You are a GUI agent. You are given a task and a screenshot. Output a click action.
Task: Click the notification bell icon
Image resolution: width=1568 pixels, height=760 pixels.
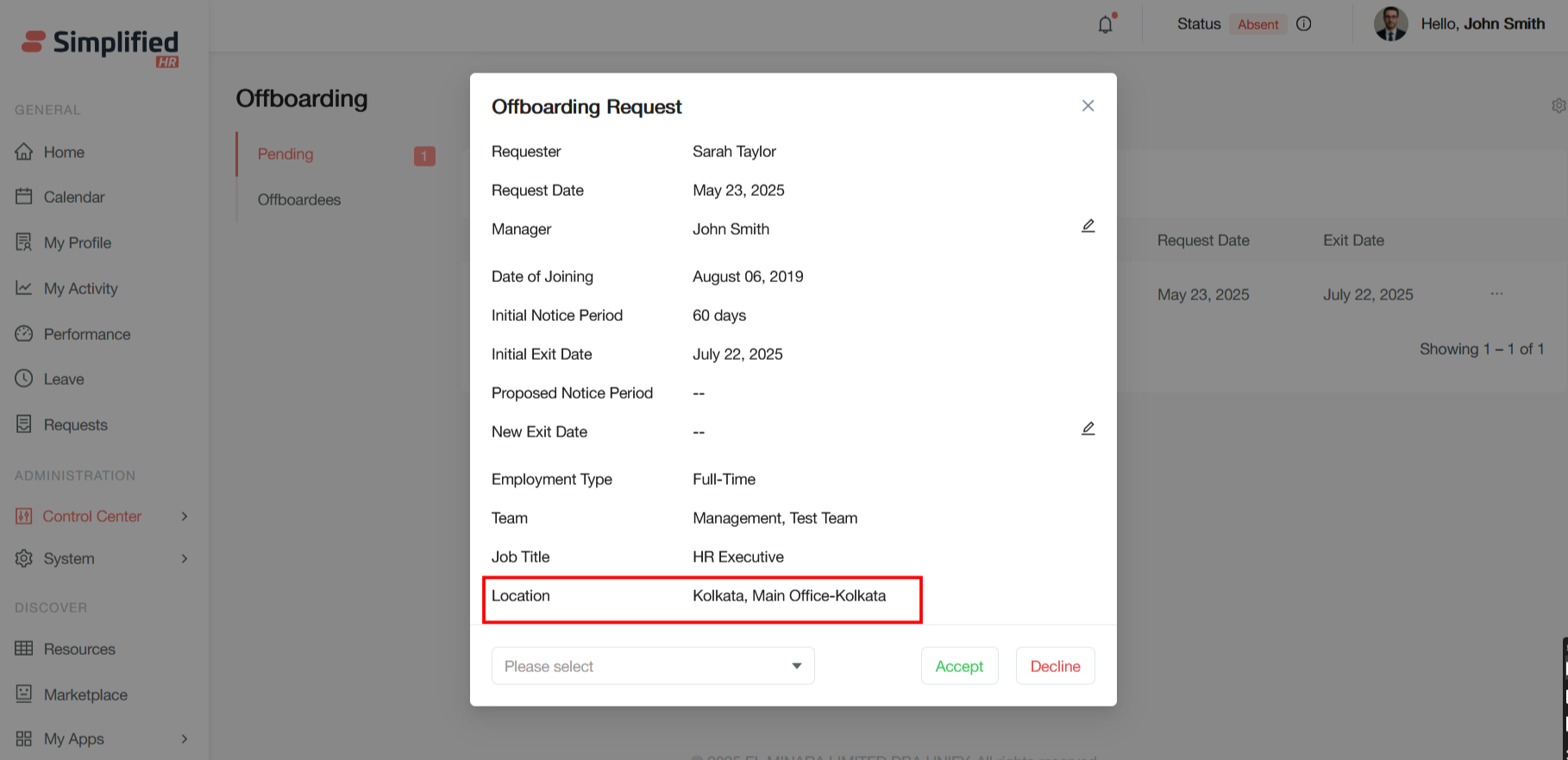pyautogui.click(x=1105, y=24)
